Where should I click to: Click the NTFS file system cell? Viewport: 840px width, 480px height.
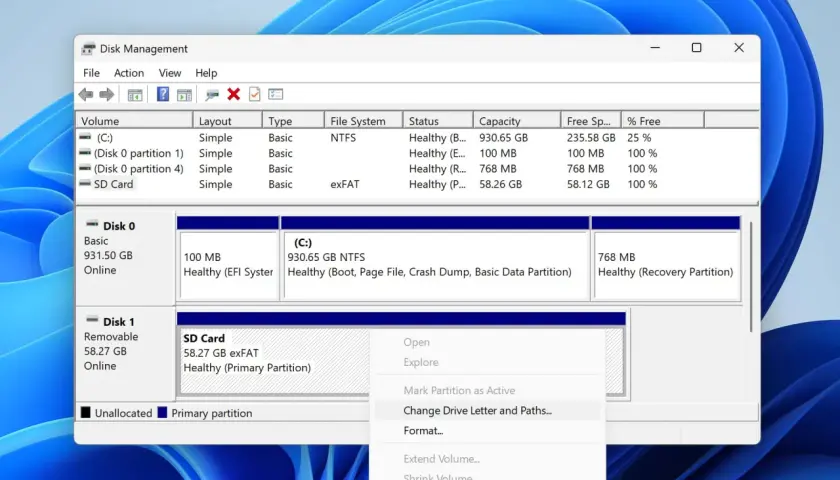tap(343, 138)
